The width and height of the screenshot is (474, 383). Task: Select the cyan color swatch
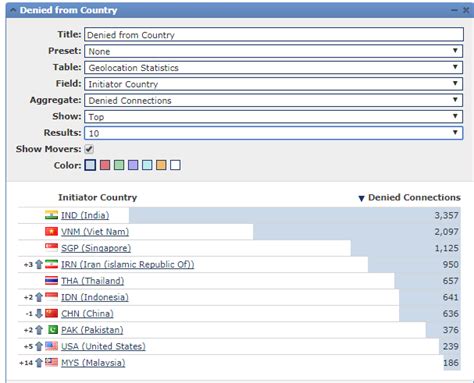(x=147, y=165)
